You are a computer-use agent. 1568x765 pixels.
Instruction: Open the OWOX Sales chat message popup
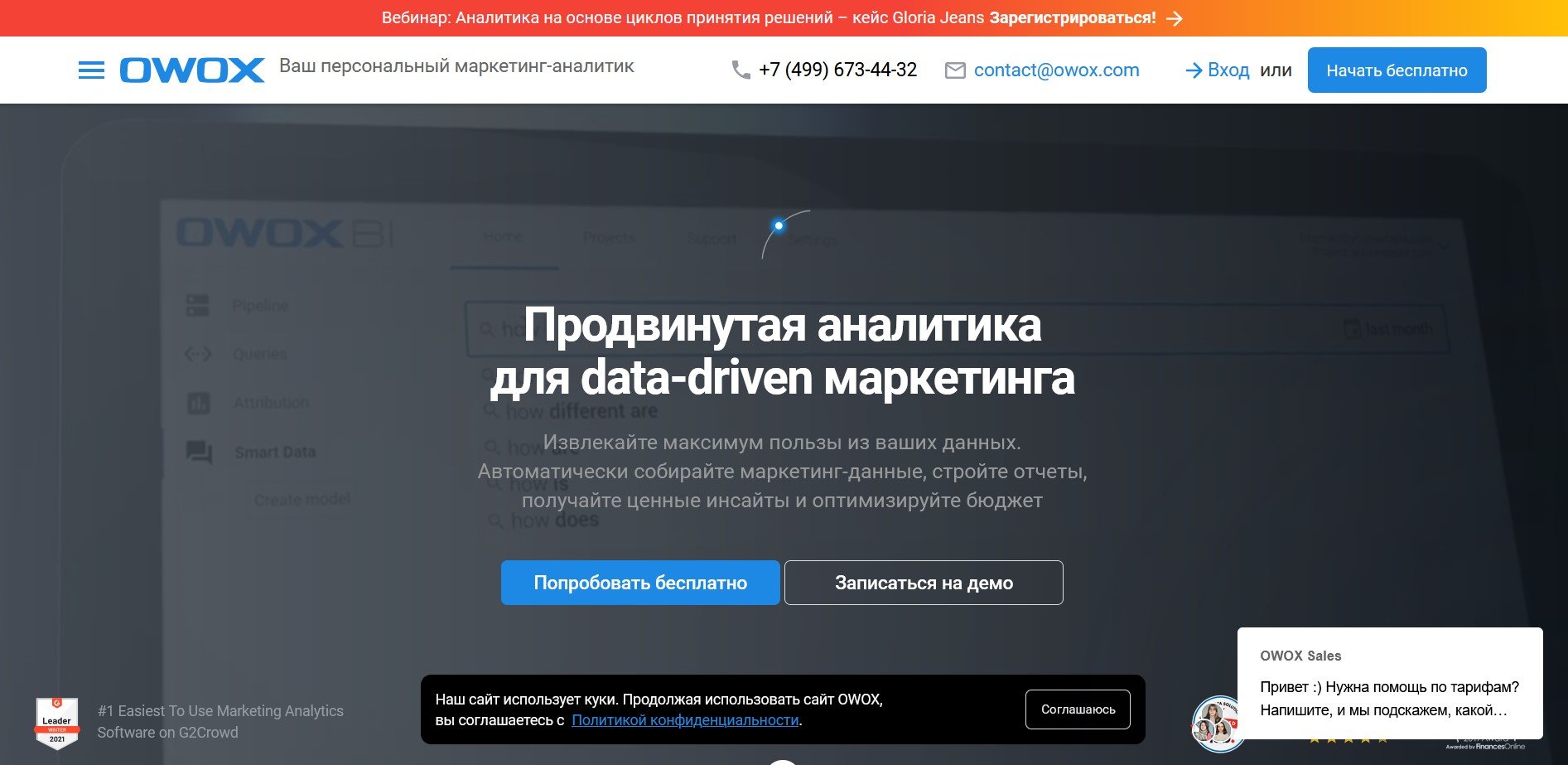1389,683
